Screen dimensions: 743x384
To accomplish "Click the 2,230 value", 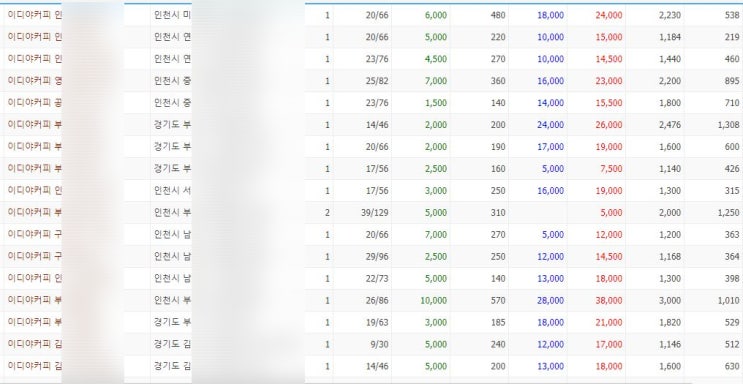I will [670, 15].
